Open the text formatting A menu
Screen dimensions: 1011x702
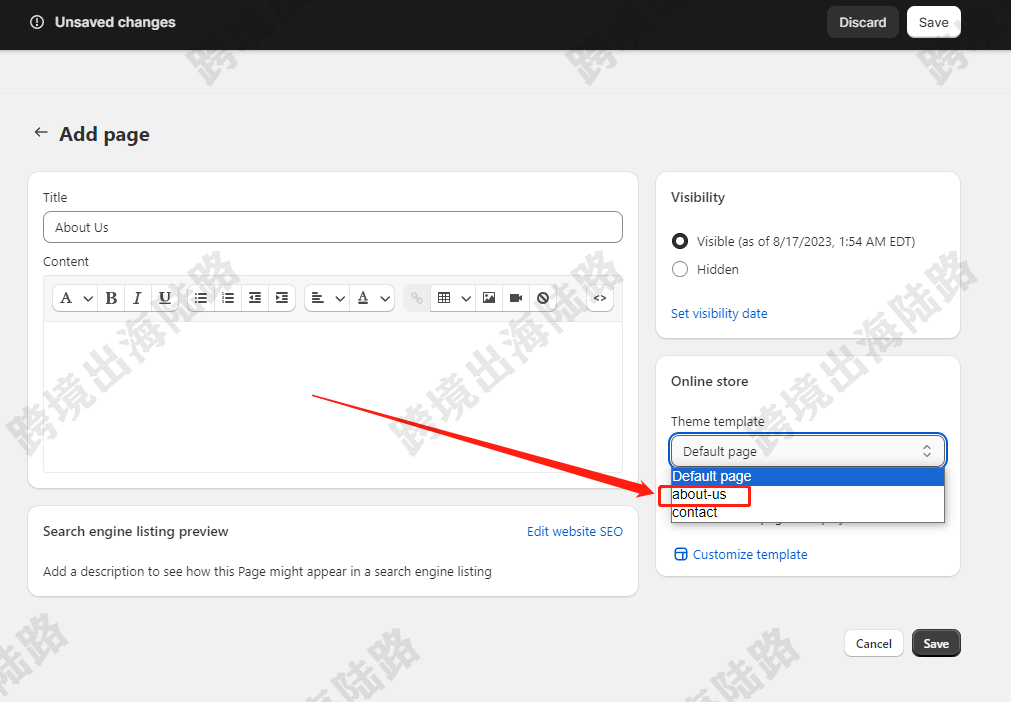point(75,298)
